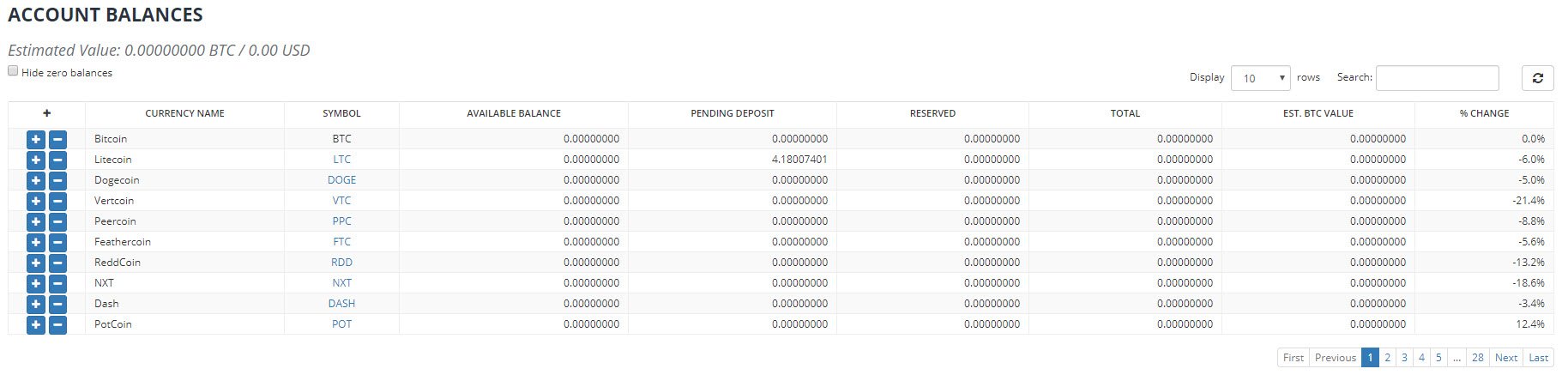
Task: Open the DOGE symbol link
Action: 341,180
